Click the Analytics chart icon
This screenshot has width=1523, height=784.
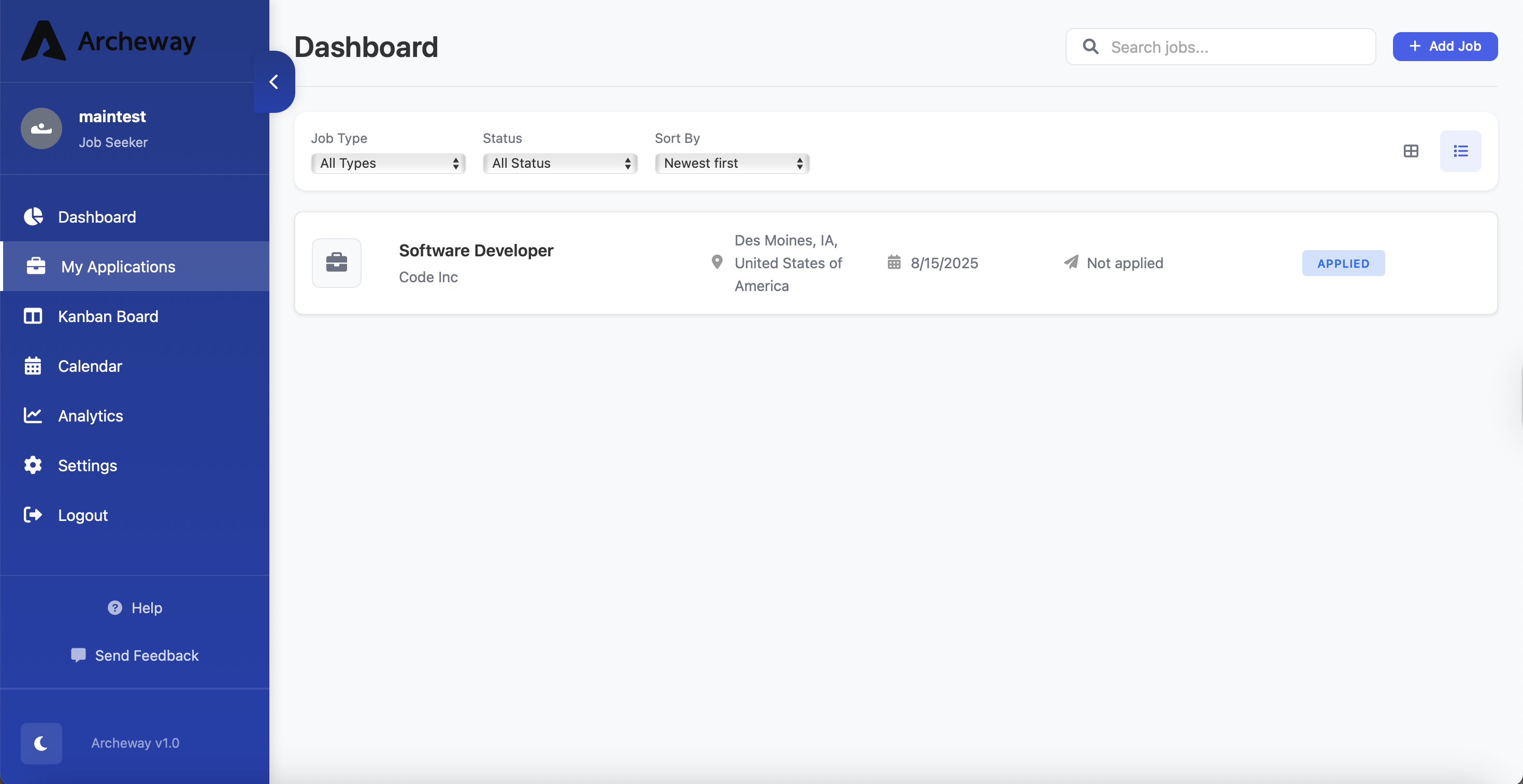[33, 415]
